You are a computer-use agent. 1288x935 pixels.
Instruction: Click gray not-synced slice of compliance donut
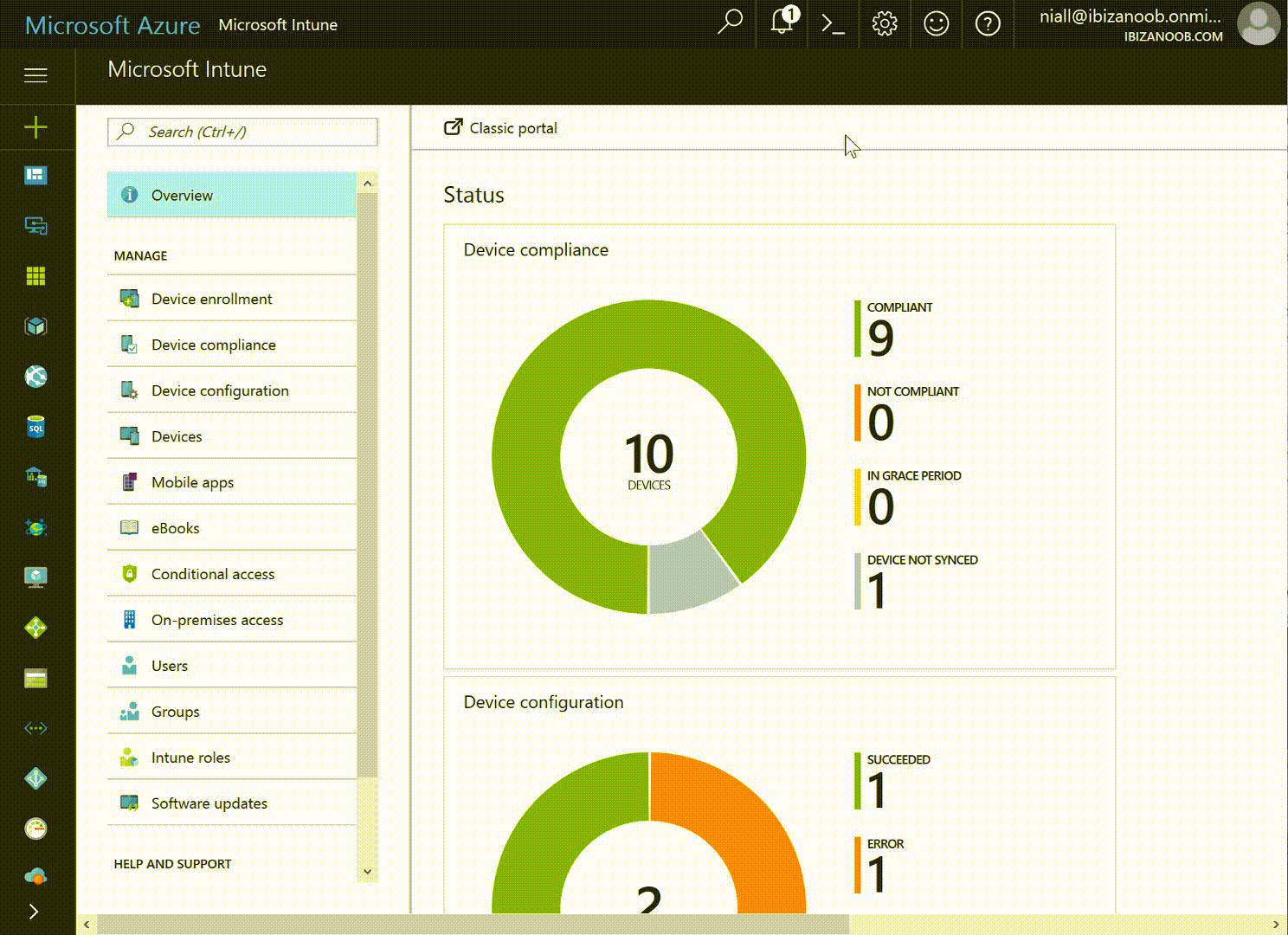click(x=689, y=576)
